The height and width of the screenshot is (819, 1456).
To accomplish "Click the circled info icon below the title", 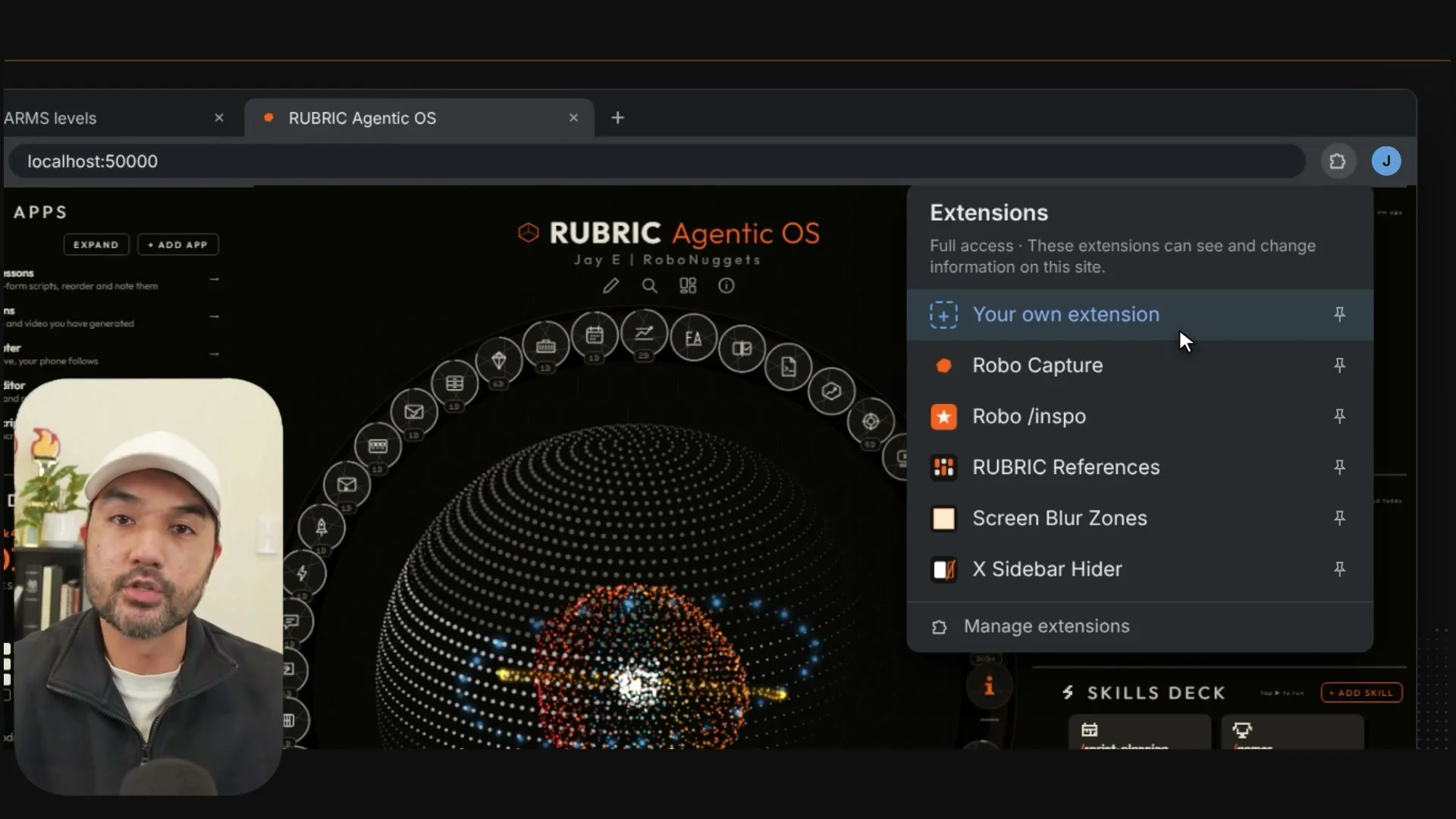I will [726, 286].
